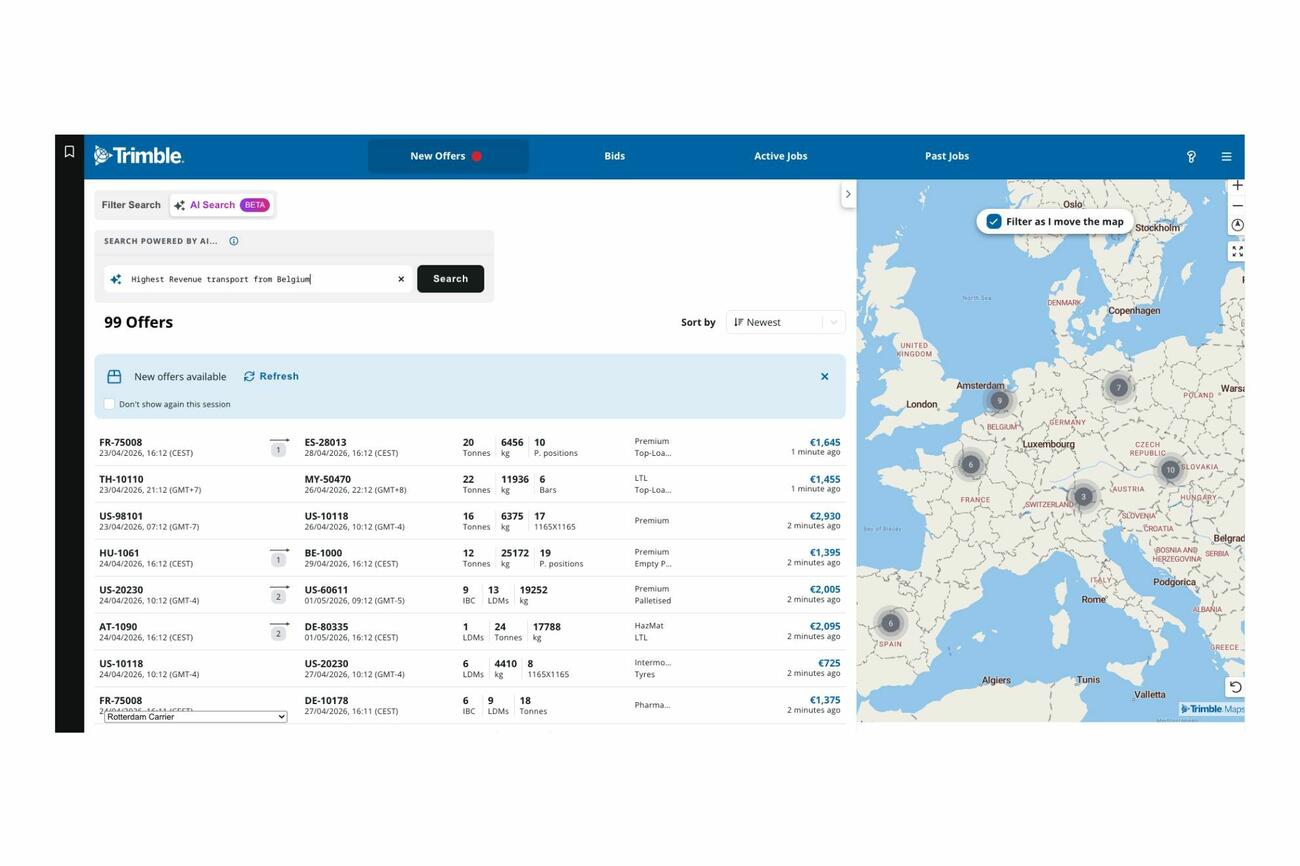Switch to the Filter Search mode
Image resolution: width=1300 pixels, height=866 pixels.
131,205
